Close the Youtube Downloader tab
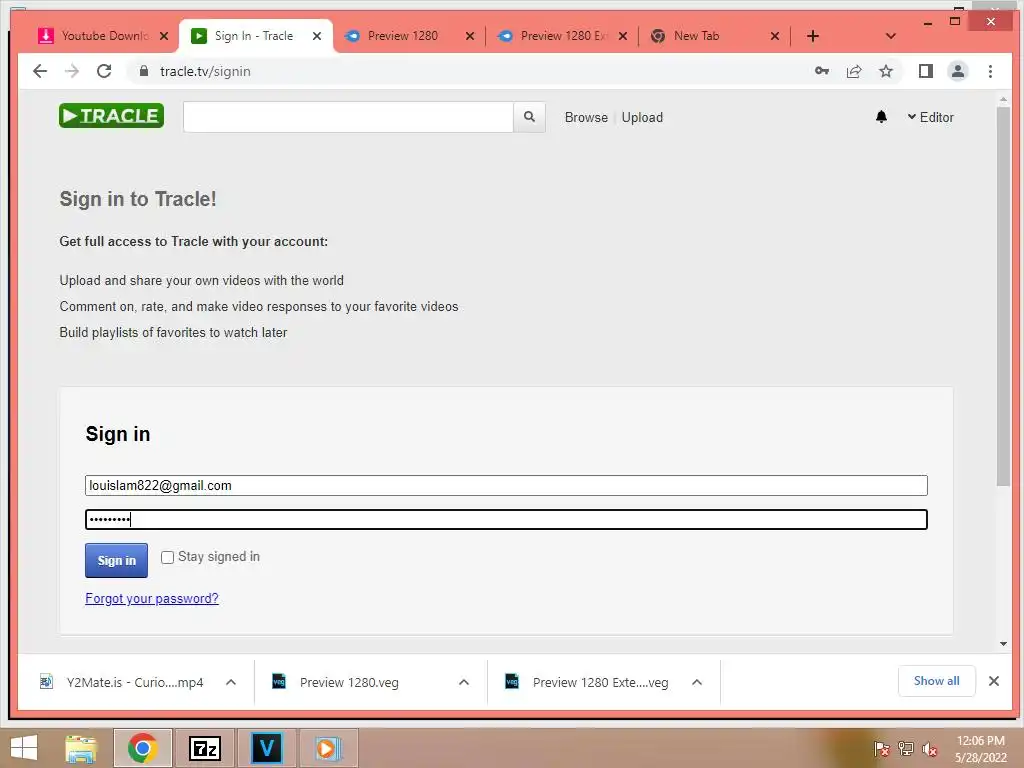The width and height of the screenshot is (1024, 768). (x=164, y=36)
